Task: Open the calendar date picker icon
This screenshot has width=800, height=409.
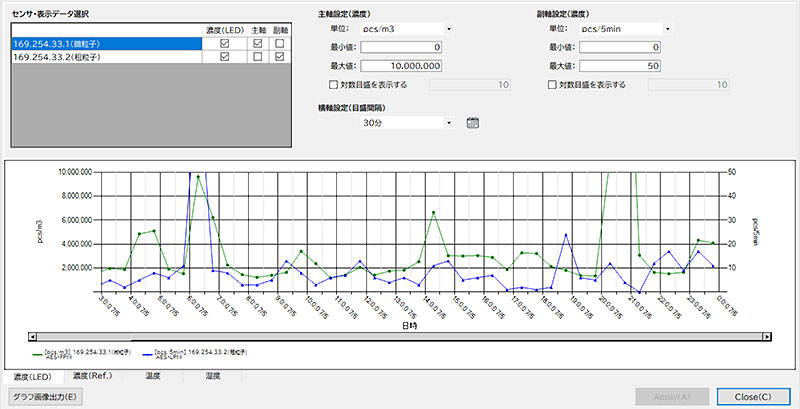Action: [x=474, y=123]
